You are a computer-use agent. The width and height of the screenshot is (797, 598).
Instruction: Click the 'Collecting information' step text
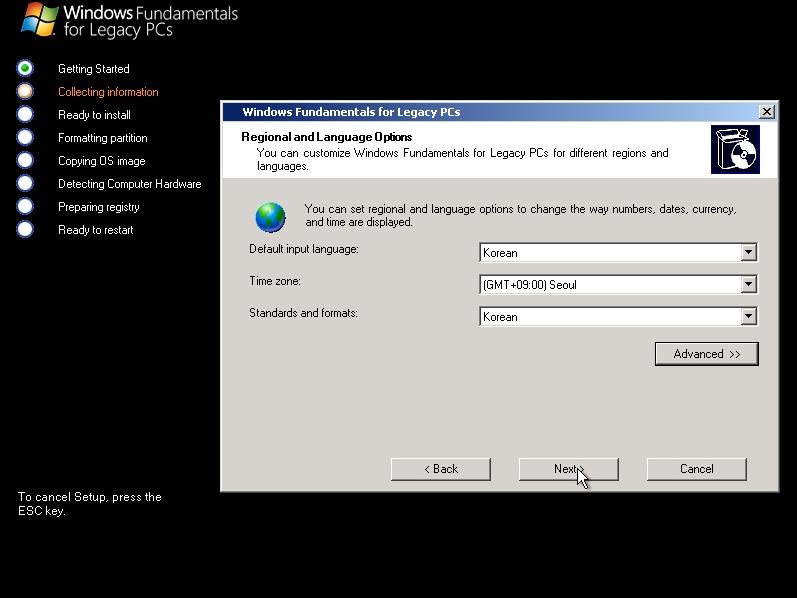point(108,92)
